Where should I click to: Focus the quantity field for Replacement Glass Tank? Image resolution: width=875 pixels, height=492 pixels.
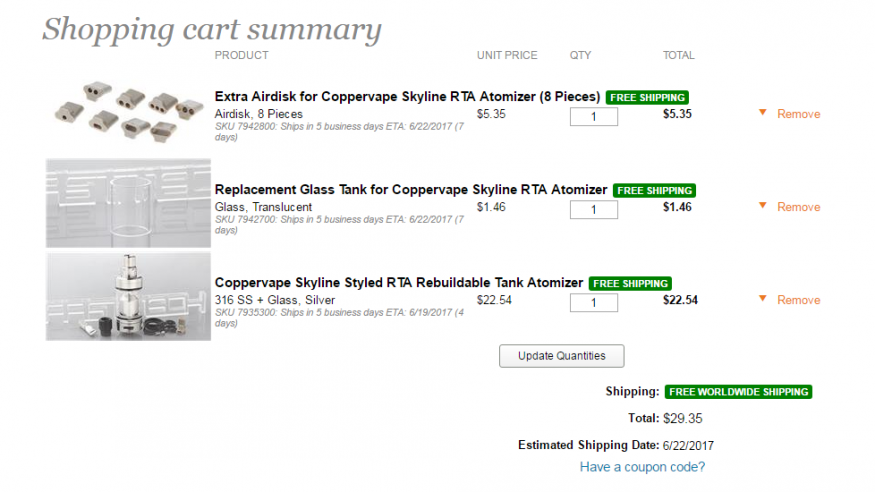593,209
